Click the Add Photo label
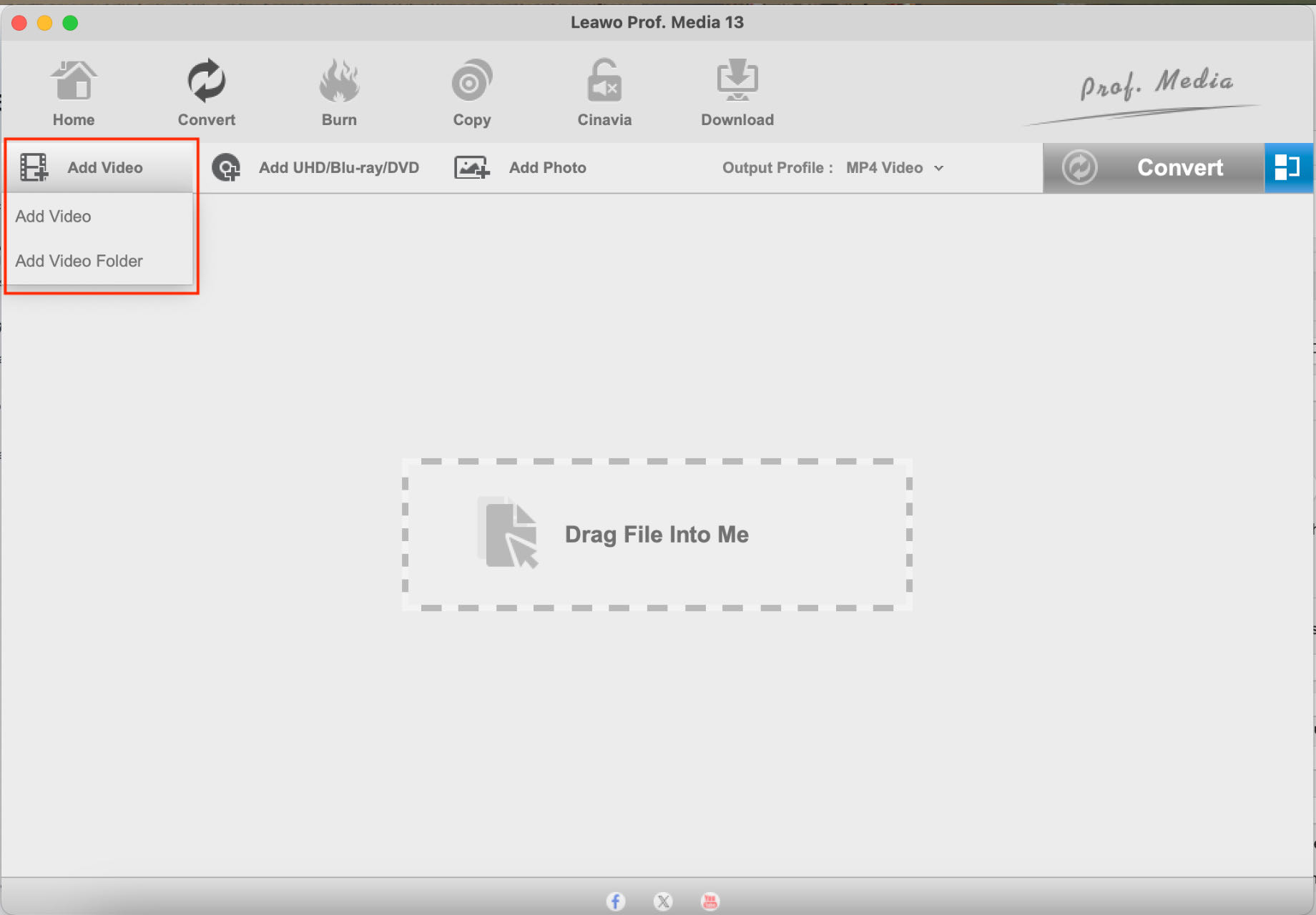1316x915 pixels. point(548,168)
